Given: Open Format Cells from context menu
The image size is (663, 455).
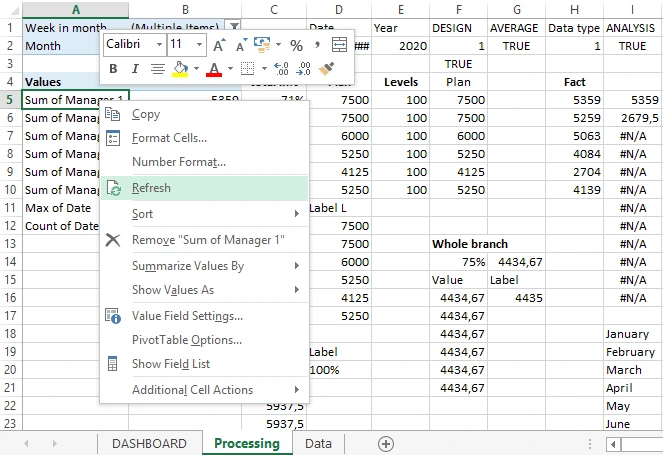Looking at the screenshot, I should click(x=205, y=138).
